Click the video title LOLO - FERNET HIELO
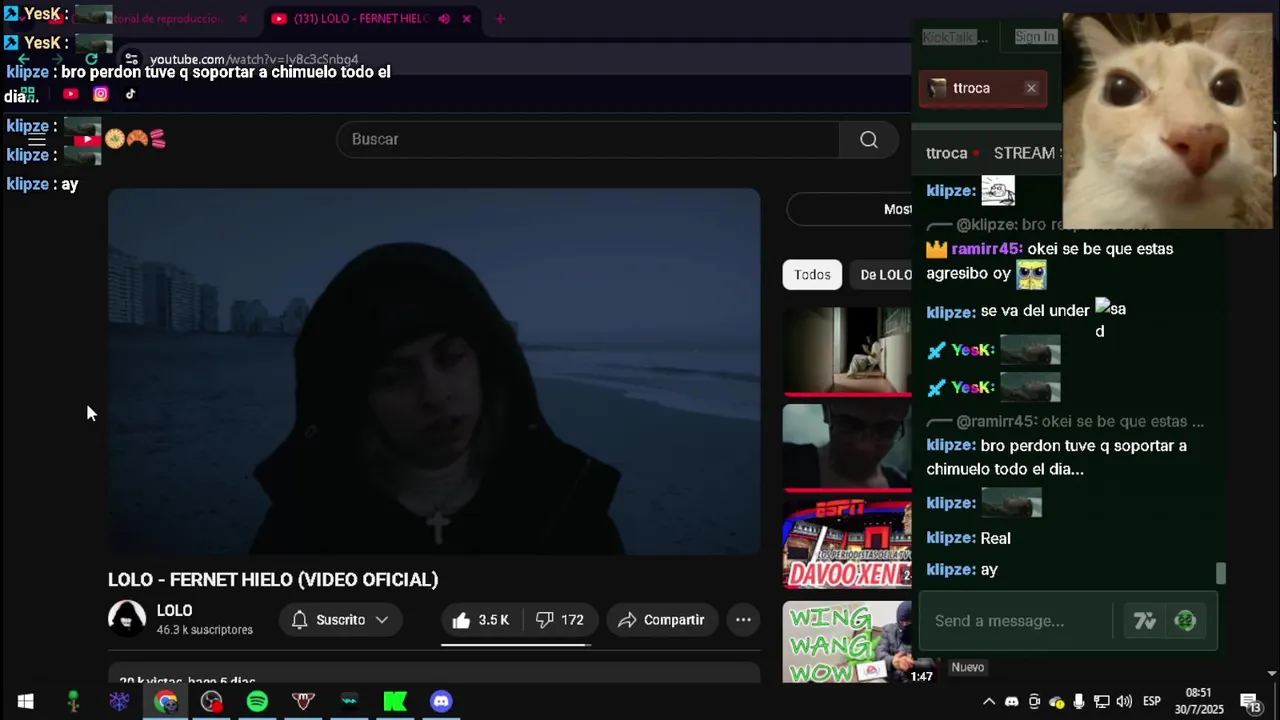Viewport: 1280px width, 720px height. click(273, 580)
